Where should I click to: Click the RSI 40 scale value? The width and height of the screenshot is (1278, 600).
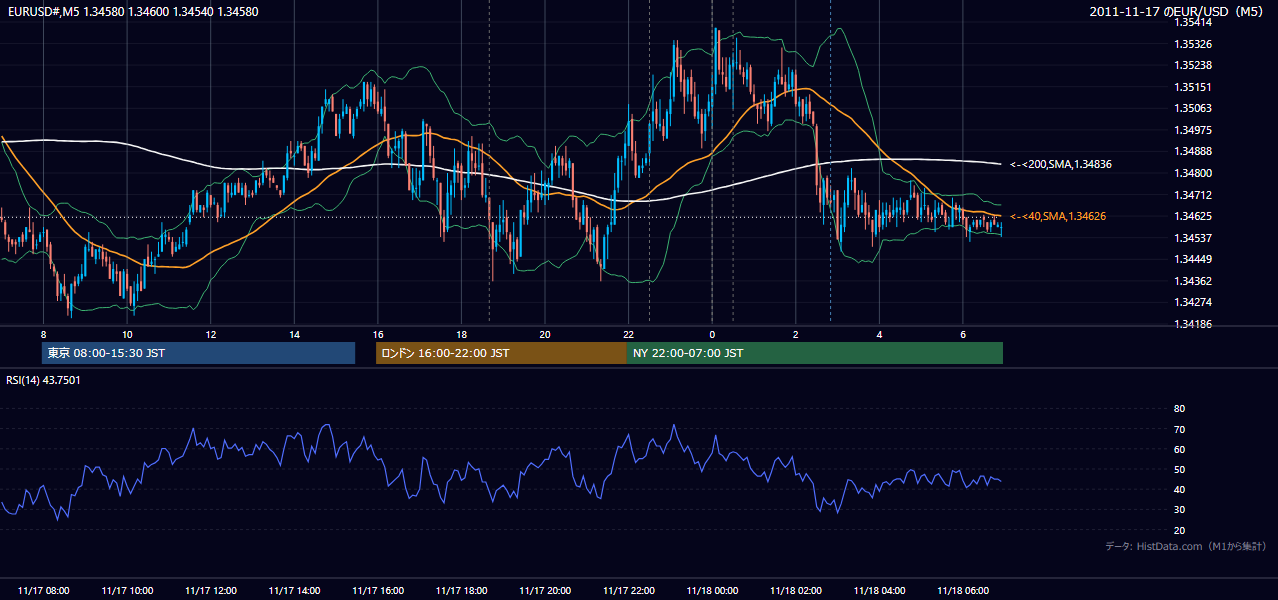(1179, 489)
